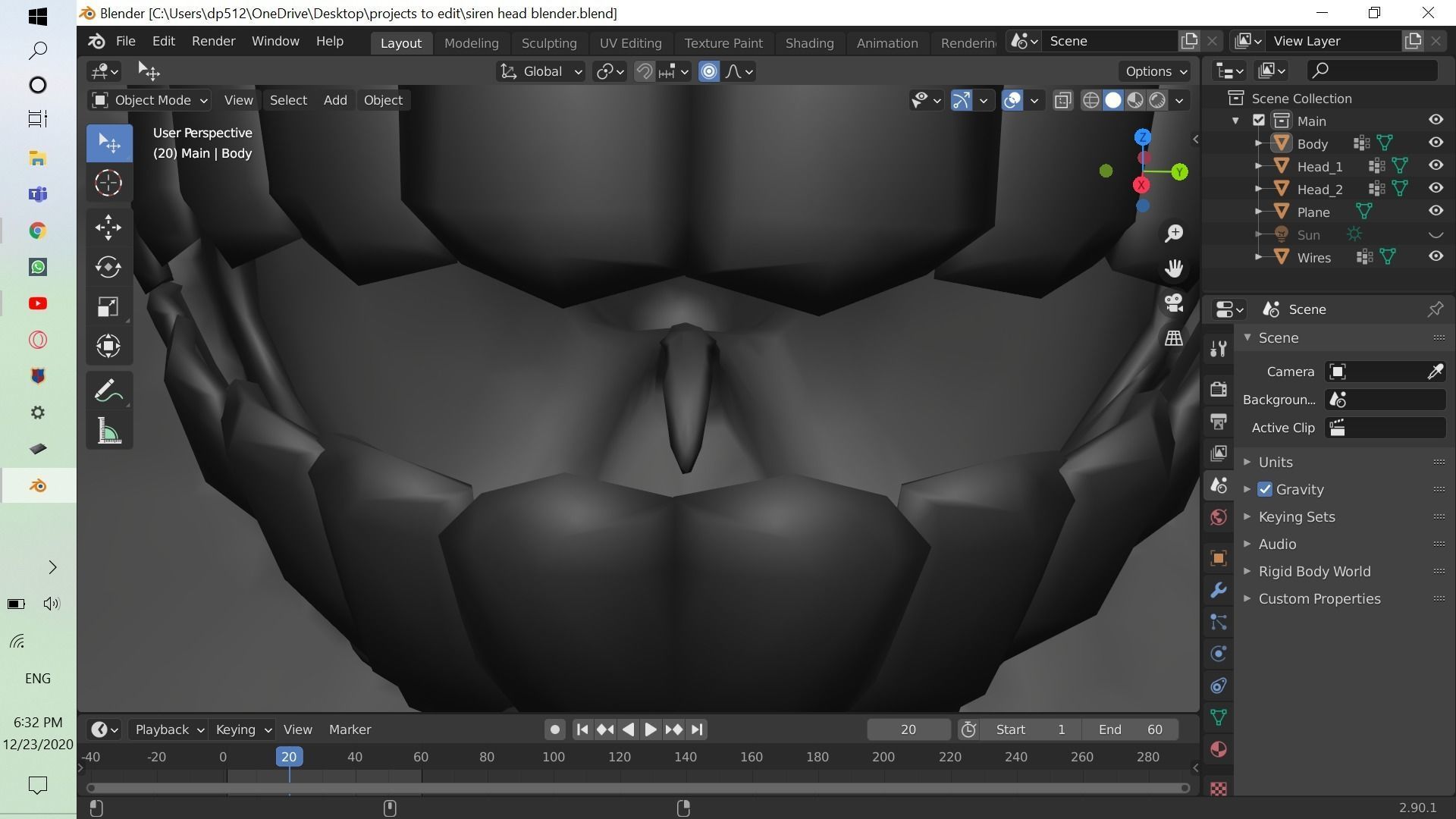Expand the Keying Sets panel
The height and width of the screenshot is (819, 1456).
[1296, 516]
